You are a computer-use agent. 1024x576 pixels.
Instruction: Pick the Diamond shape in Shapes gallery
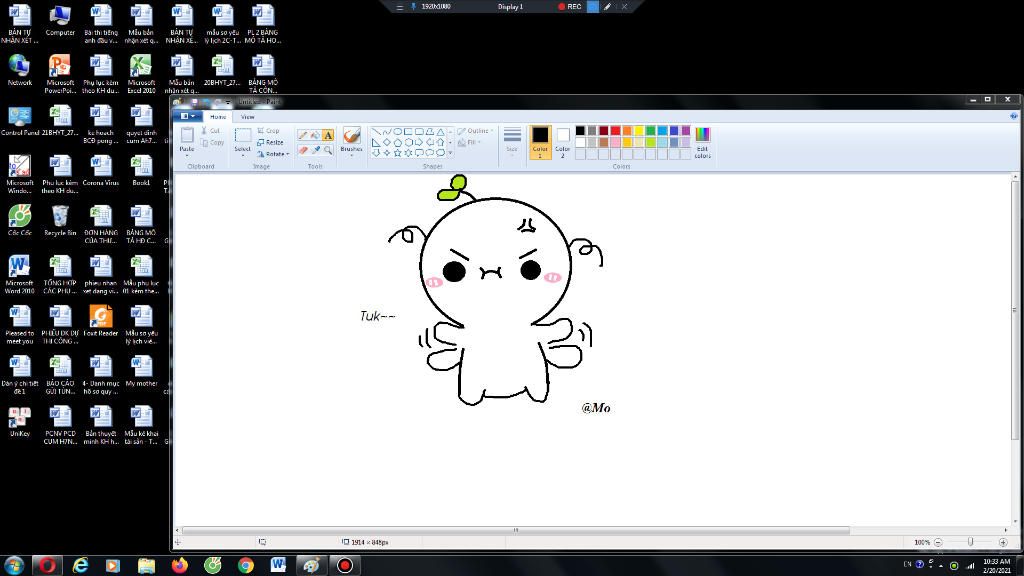387,142
